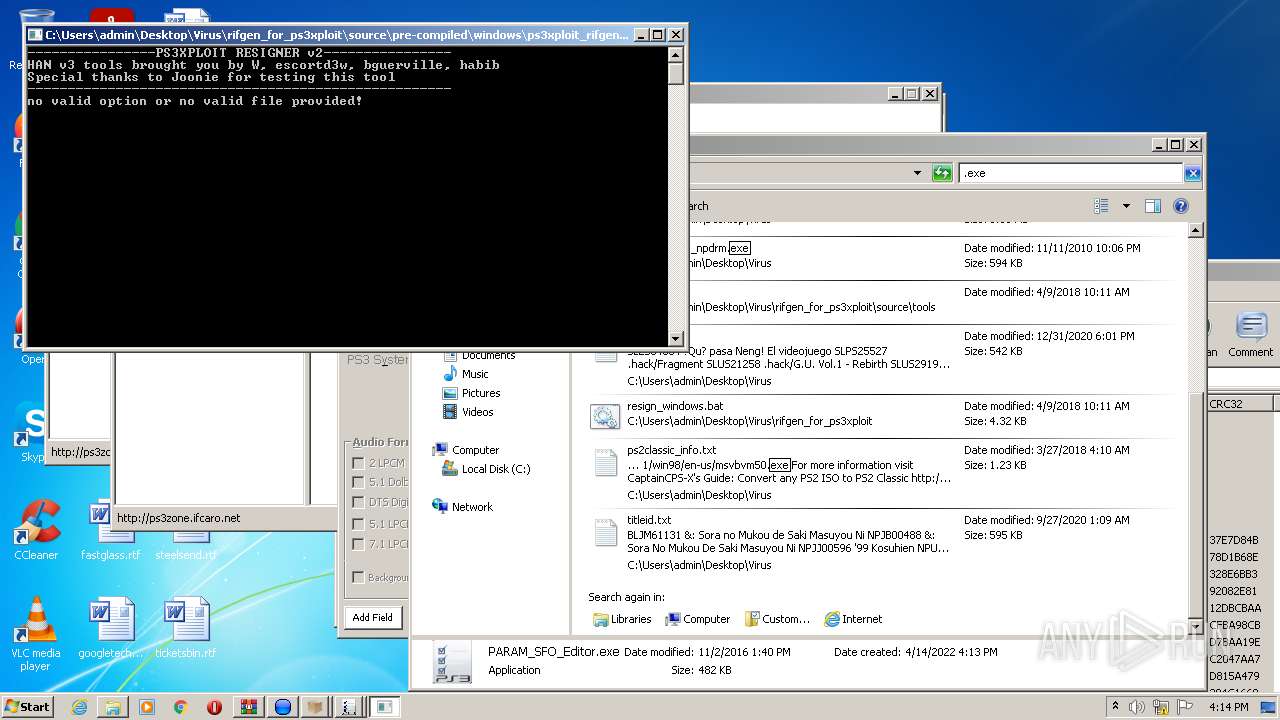This screenshot has width=1280, height=720.
Task: Select the titleid.txt document icon
Action: coord(605,533)
